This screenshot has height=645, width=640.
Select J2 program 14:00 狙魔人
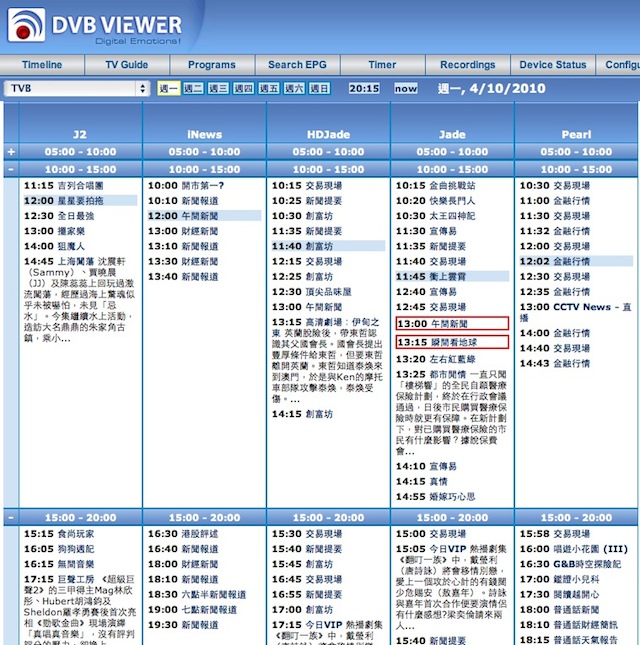54,246
